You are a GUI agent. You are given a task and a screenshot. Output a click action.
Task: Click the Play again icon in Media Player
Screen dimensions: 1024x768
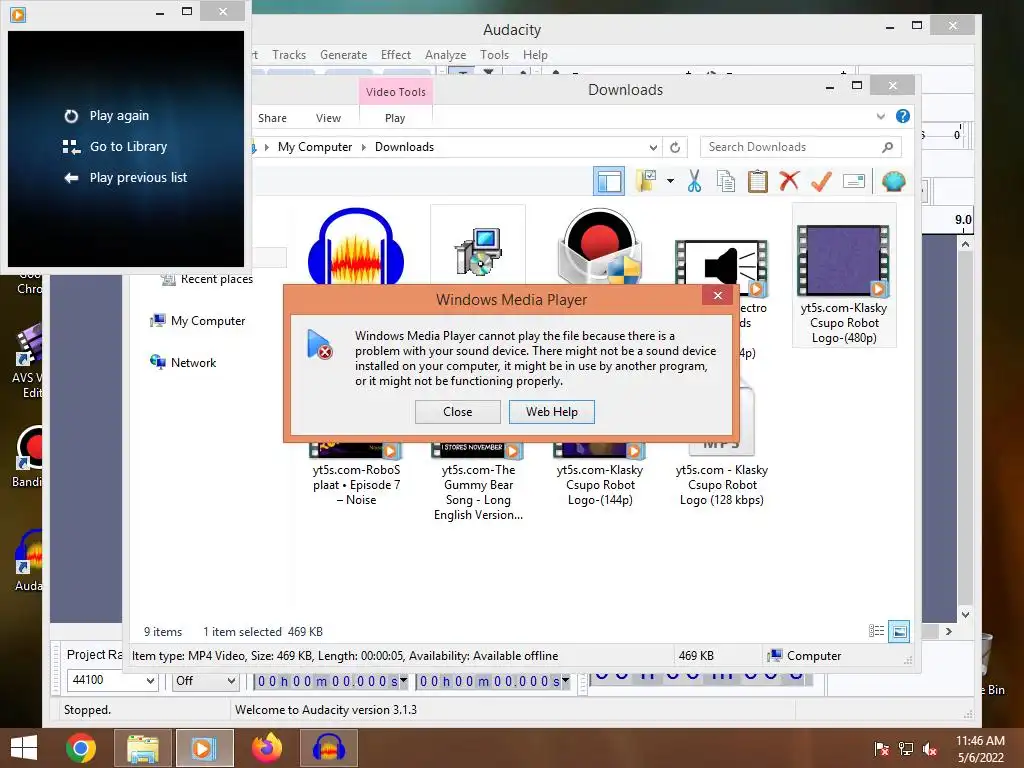click(x=71, y=116)
